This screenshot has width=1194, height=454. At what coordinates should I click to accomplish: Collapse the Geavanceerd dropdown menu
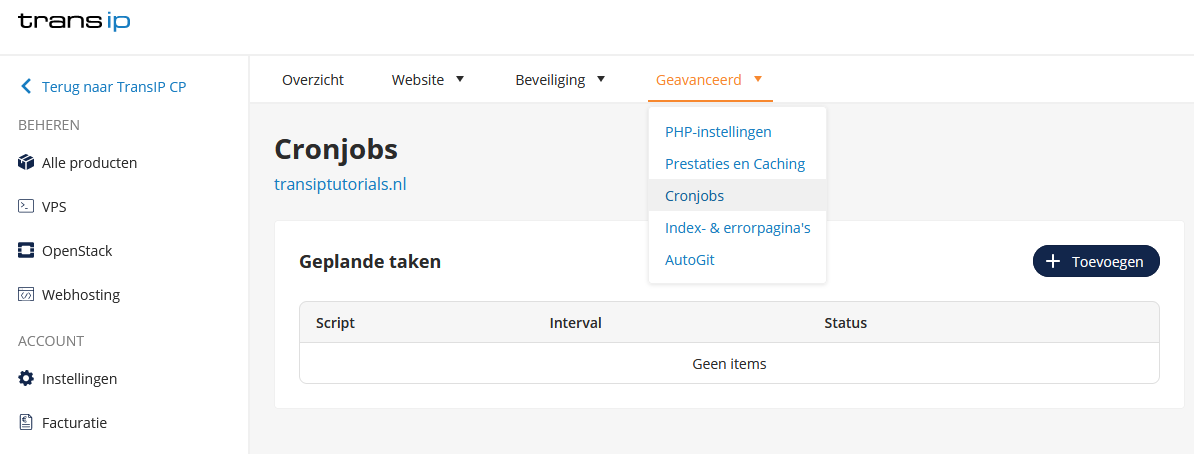click(709, 80)
